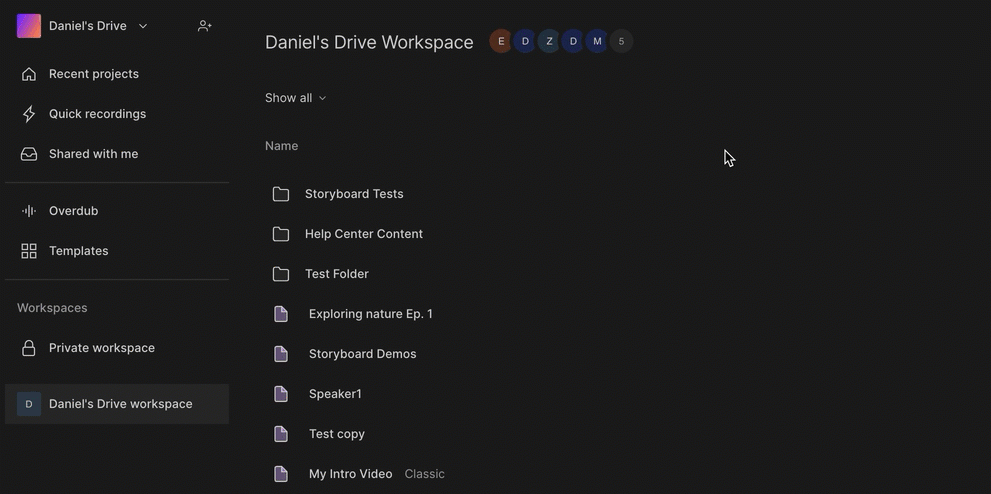Expand the Show all filter dropdown

click(x=295, y=98)
